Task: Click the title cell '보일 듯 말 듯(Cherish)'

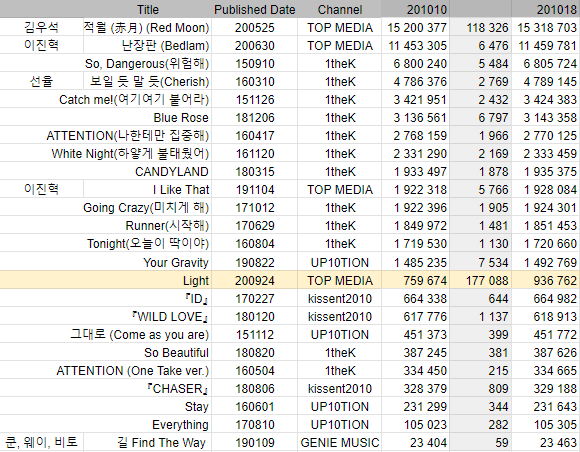Action: [x=149, y=81]
